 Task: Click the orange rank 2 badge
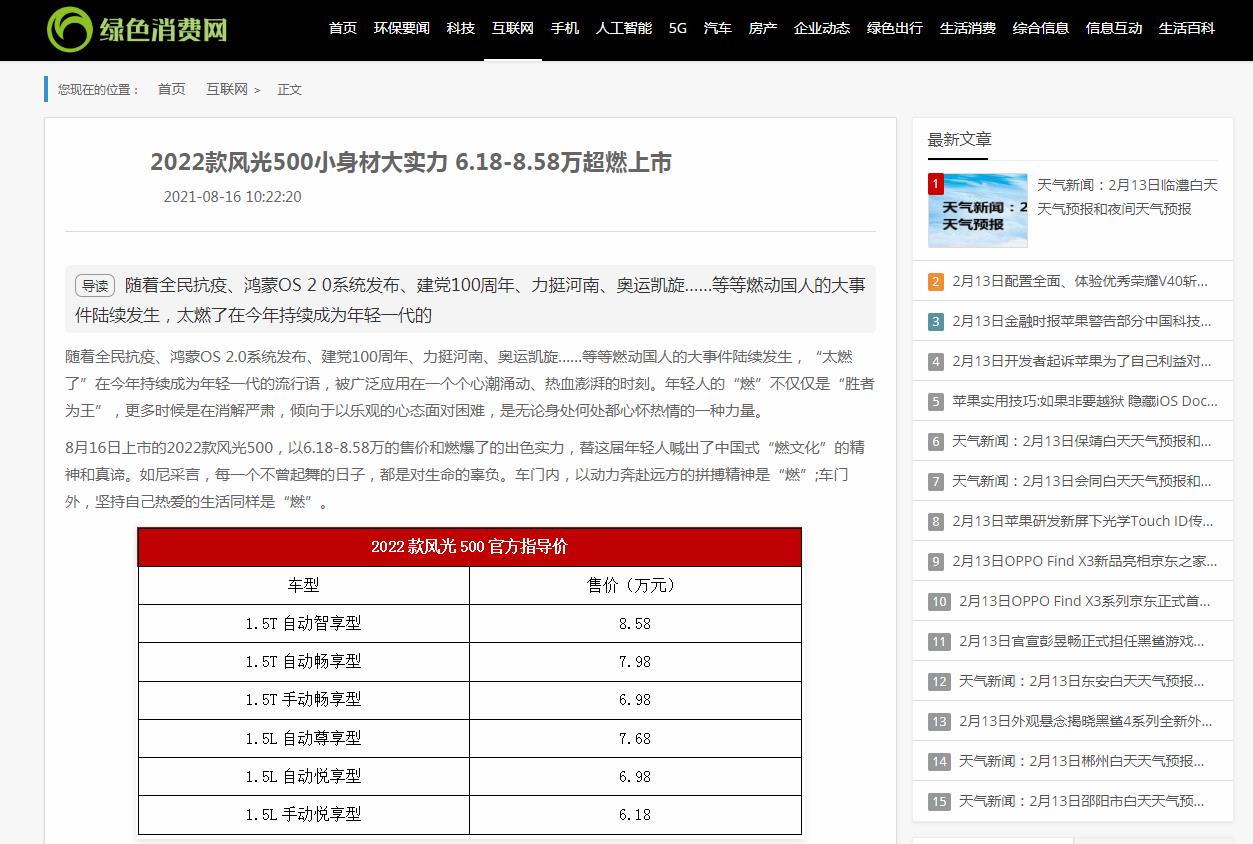point(936,282)
